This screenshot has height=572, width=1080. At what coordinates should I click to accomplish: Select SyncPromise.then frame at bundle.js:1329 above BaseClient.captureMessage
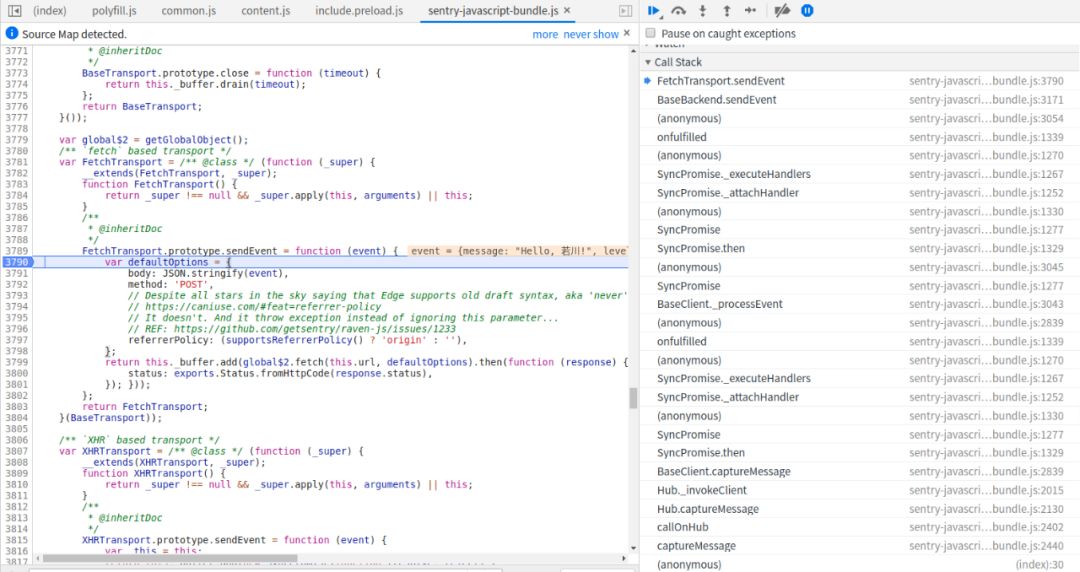[860, 453]
